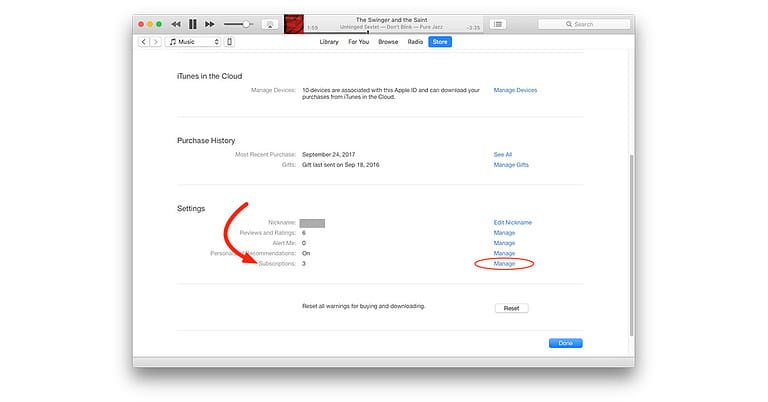Go back with the left chevron
This screenshot has width=768, height=402.
coord(144,42)
